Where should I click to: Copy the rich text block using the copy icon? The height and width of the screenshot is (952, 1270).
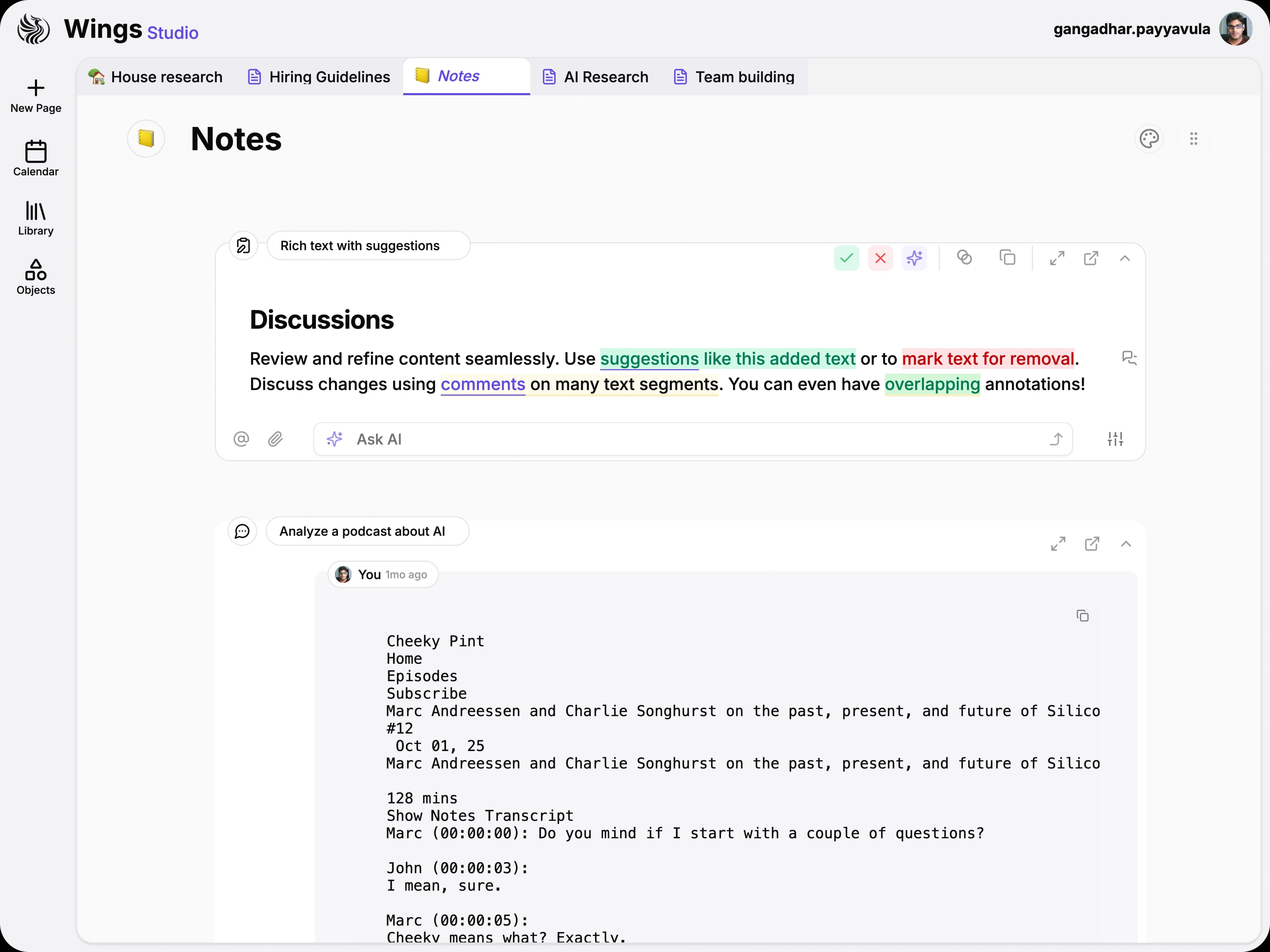1008,258
